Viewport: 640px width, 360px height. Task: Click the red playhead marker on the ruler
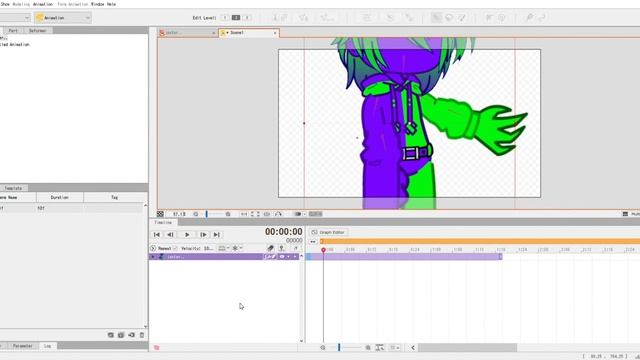coord(323,250)
